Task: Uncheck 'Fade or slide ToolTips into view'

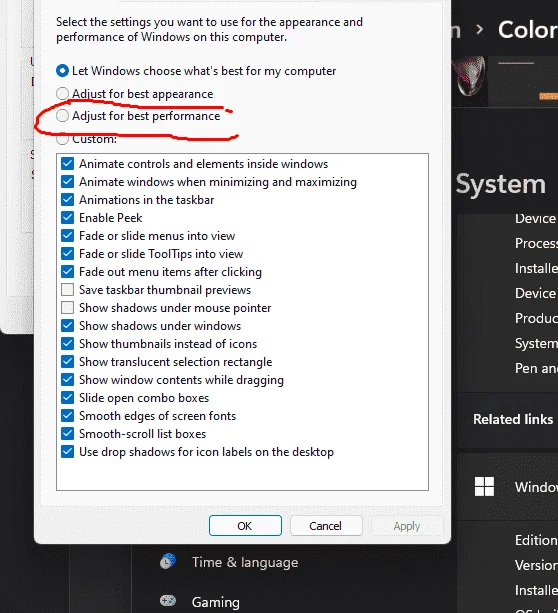Action: (x=67, y=253)
